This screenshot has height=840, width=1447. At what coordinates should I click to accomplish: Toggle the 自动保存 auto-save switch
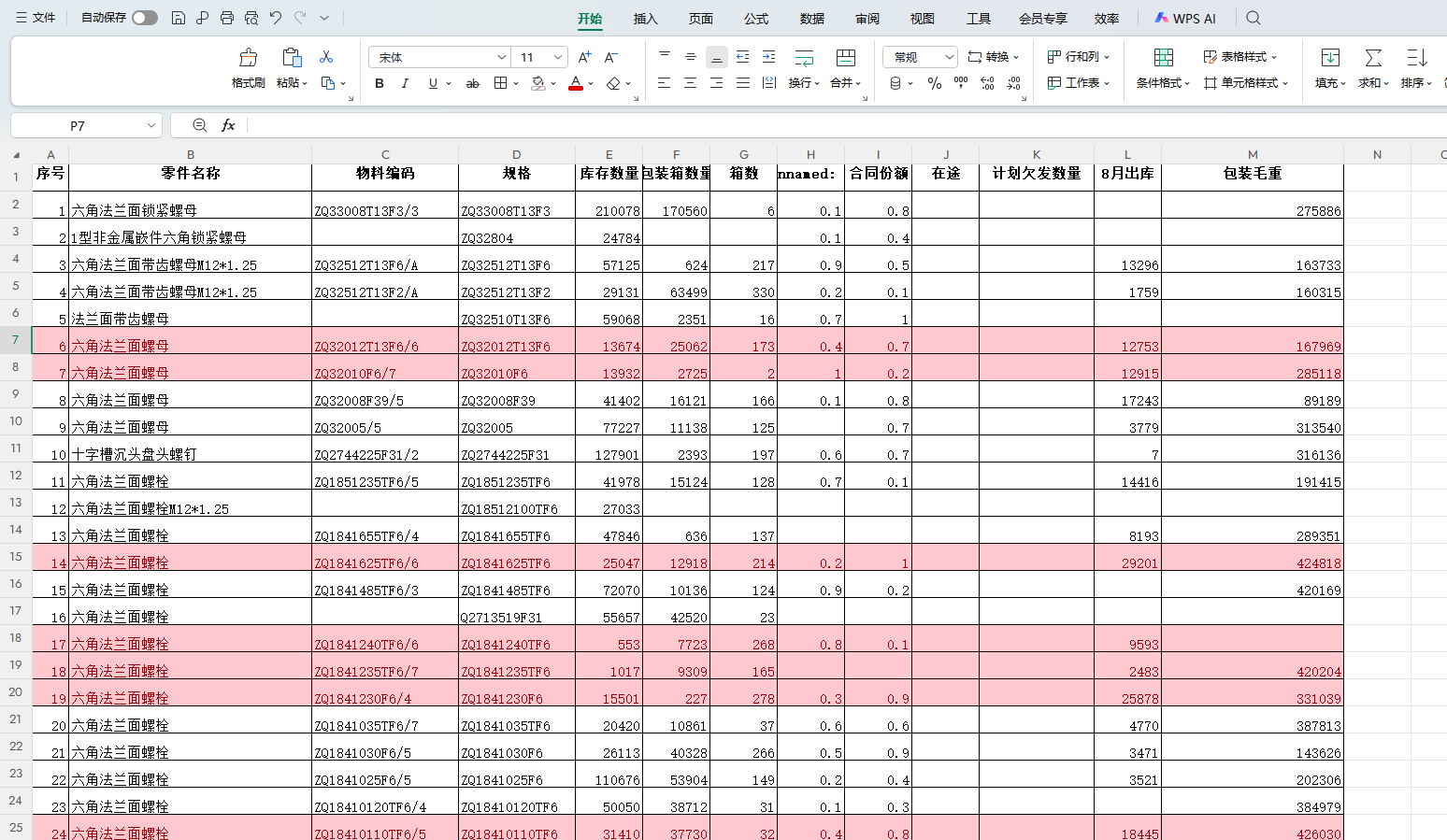tap(144, 18)
